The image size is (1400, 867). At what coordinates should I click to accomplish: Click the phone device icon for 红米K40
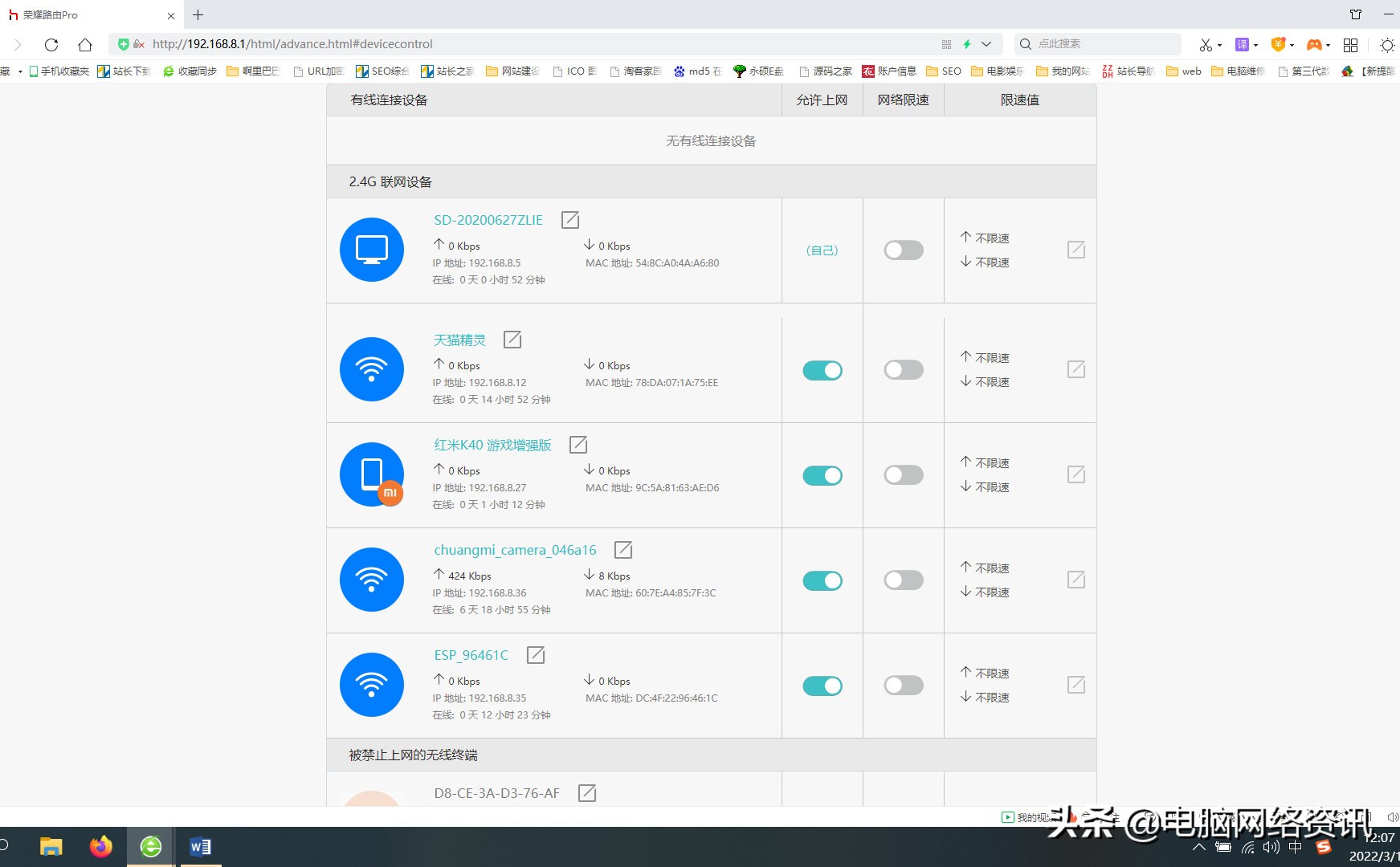372,474
